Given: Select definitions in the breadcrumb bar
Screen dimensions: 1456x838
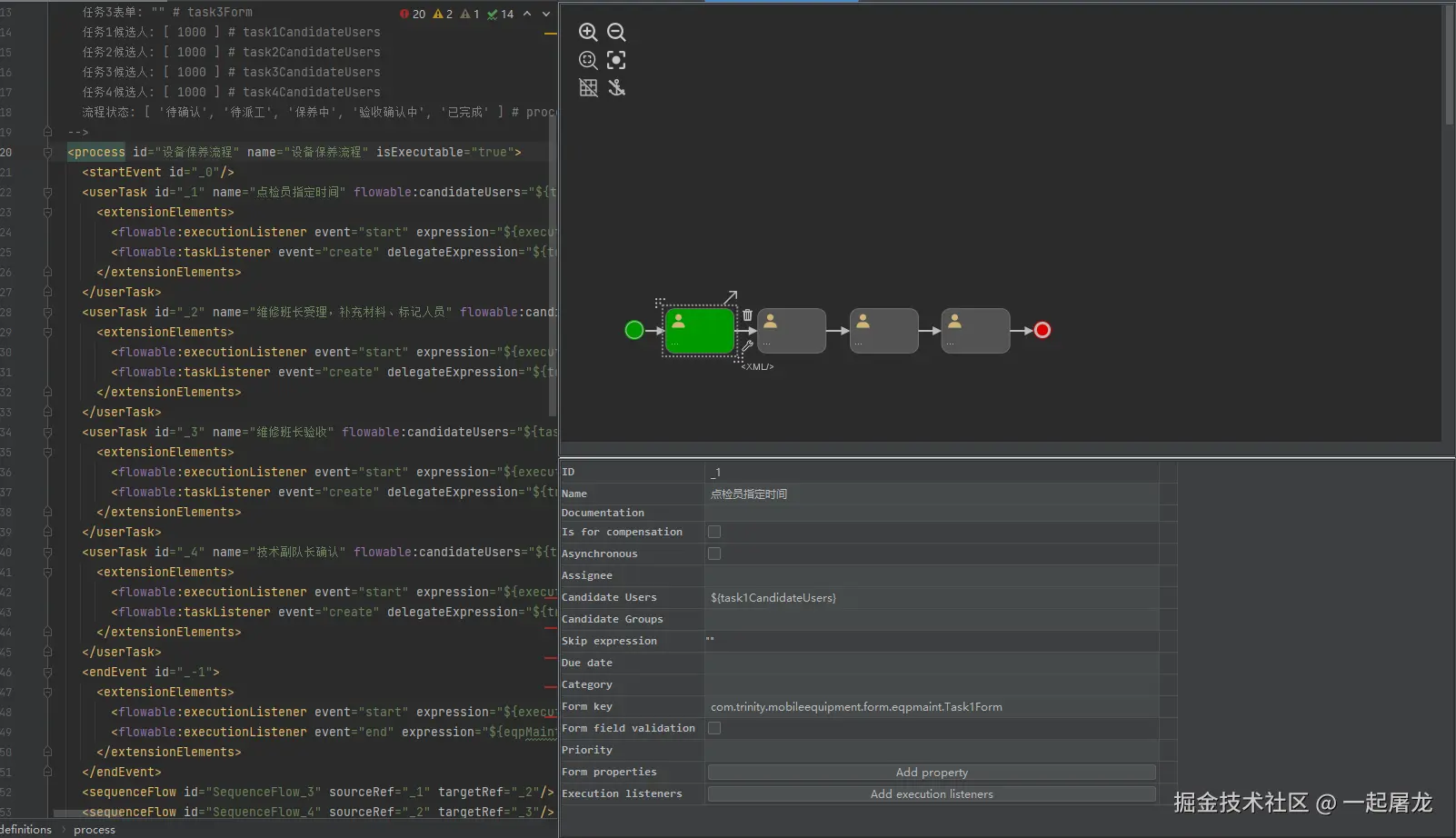Looking at the screenshot, I should (26, 830).
